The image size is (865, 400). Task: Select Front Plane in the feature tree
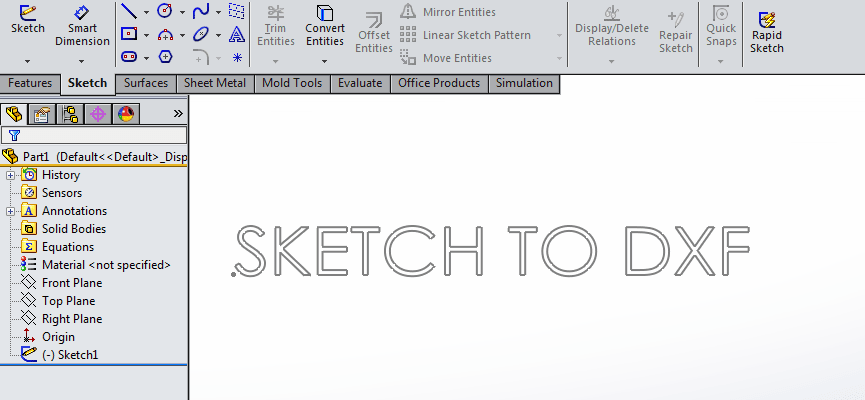click(x=71, y=283)
